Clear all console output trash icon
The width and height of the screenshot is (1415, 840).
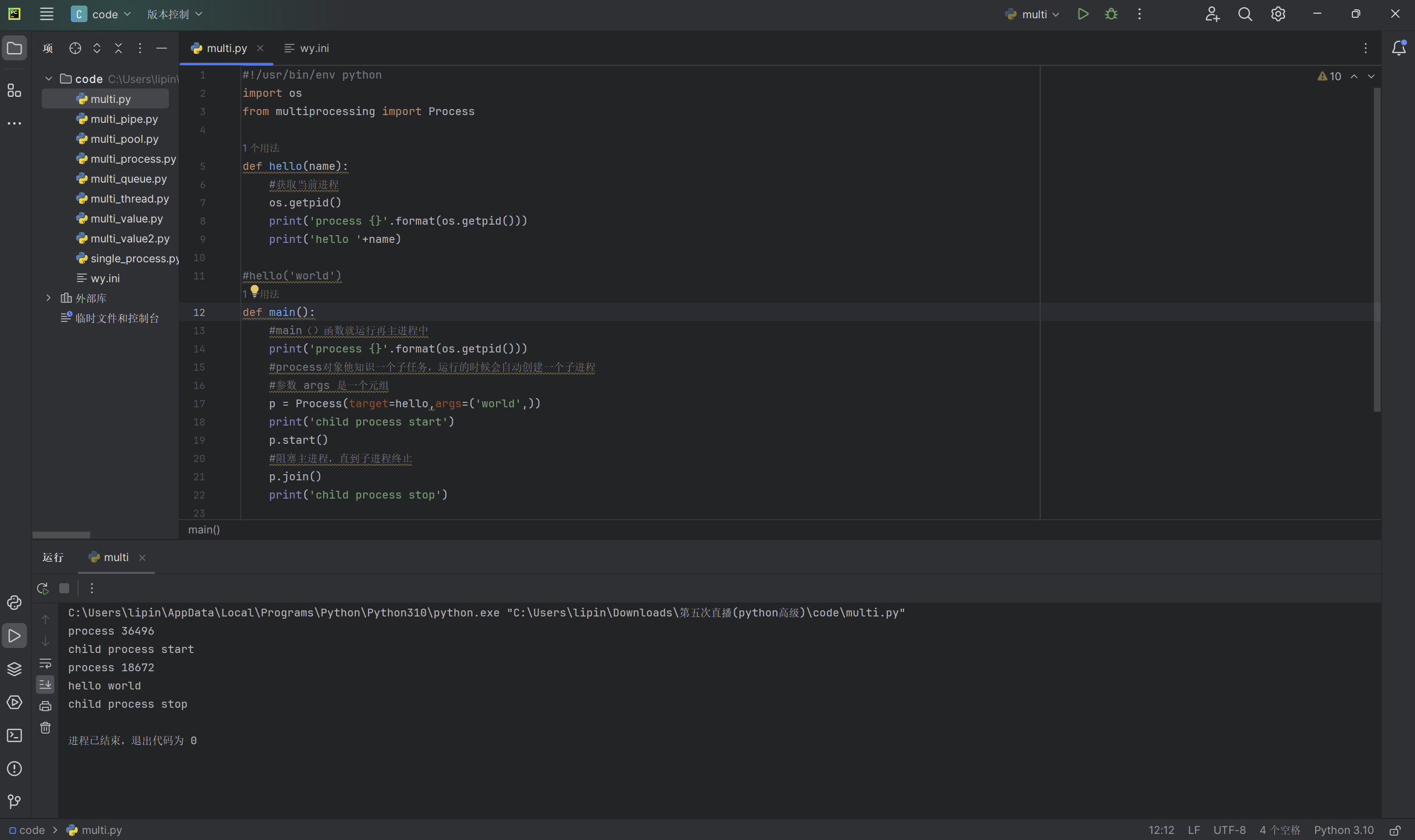pos(45,727)
